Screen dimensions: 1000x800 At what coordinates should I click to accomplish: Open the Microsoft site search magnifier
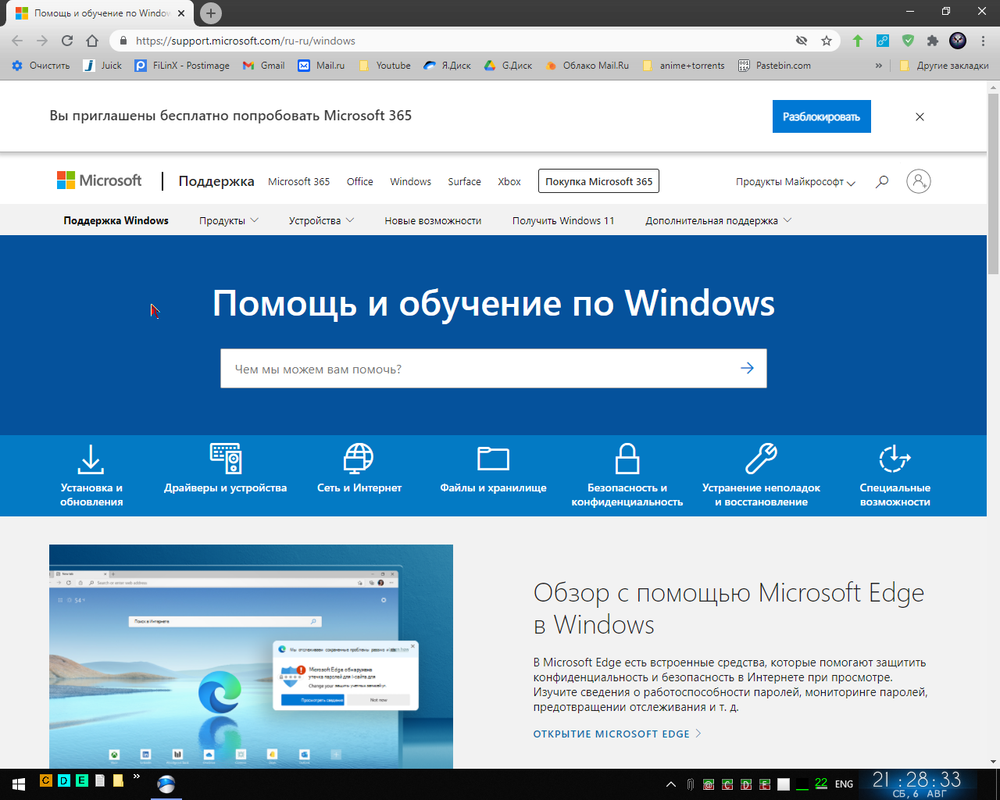(882, 182)
